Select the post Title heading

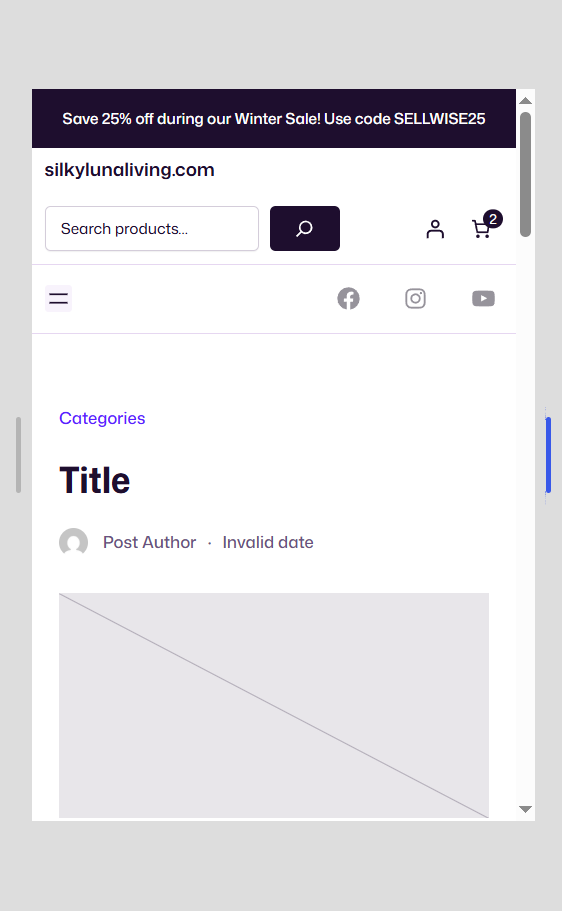(x=95, y=480)
